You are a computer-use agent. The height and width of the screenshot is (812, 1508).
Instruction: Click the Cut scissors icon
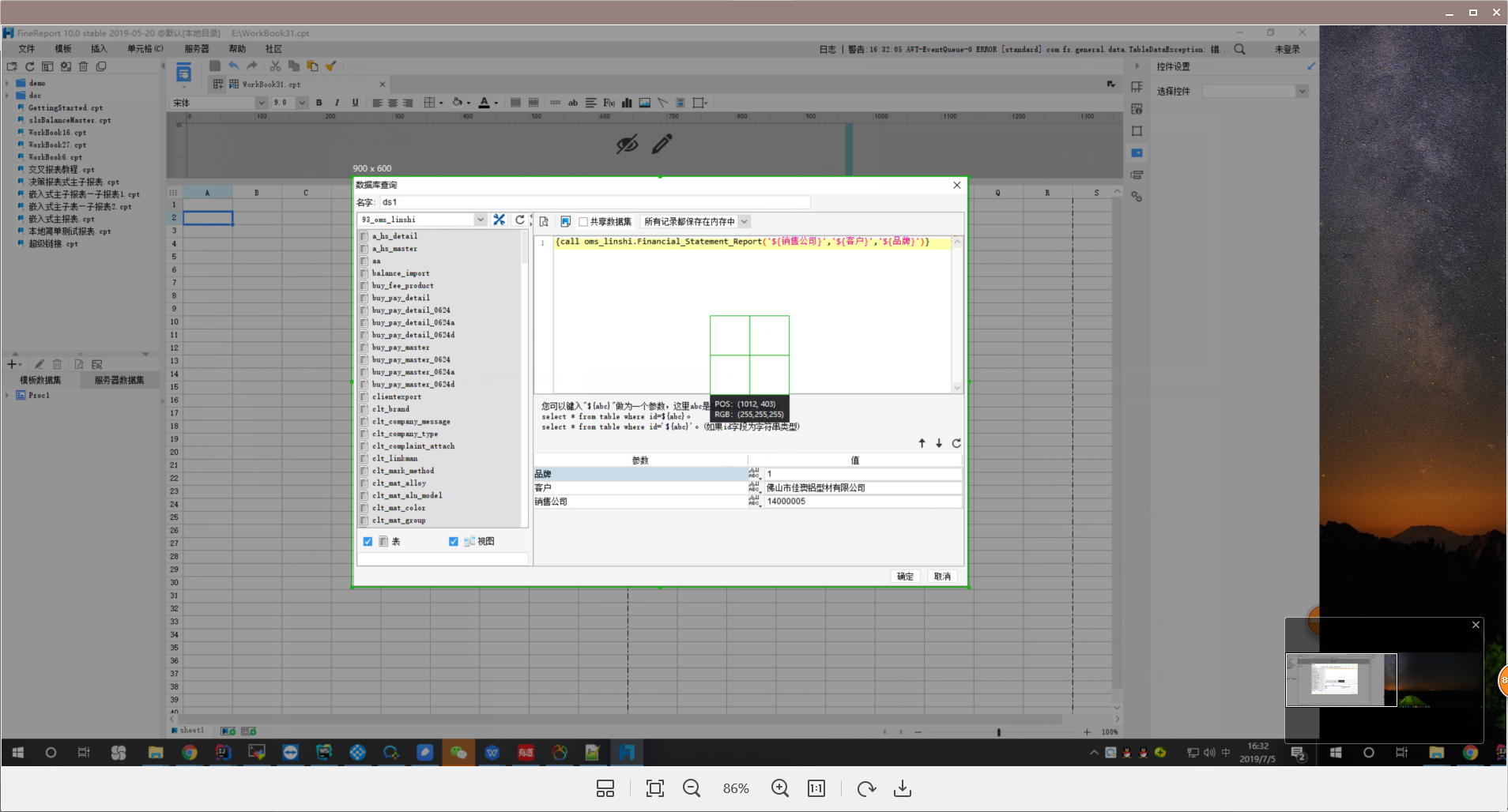[275, 66]
